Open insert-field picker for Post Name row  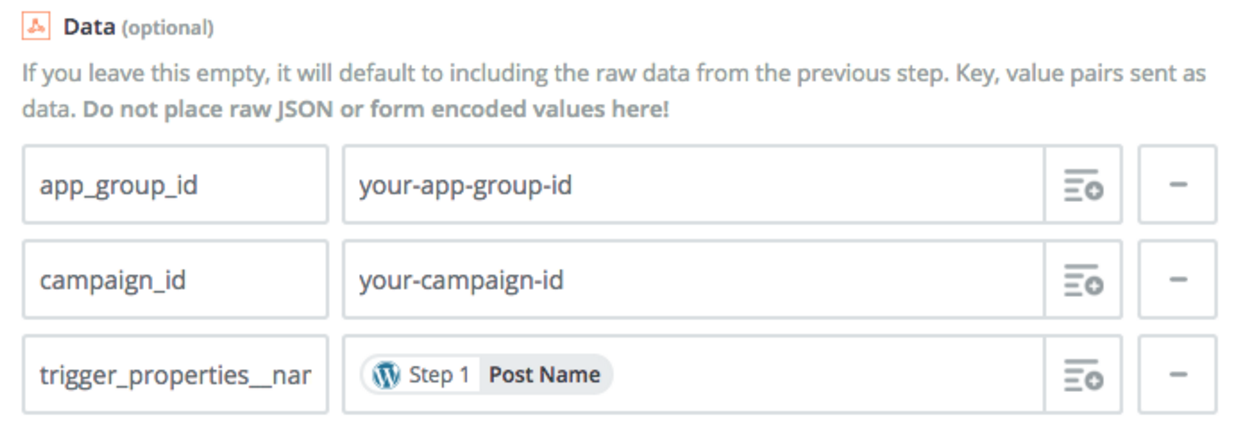pos(1083,375)
